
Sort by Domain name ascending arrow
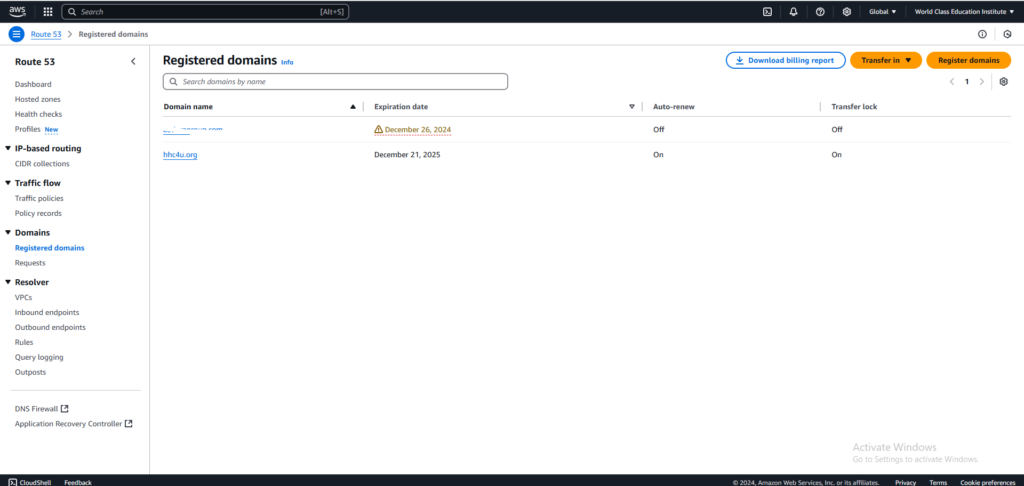pyautogui.click(x=353, y=106)
